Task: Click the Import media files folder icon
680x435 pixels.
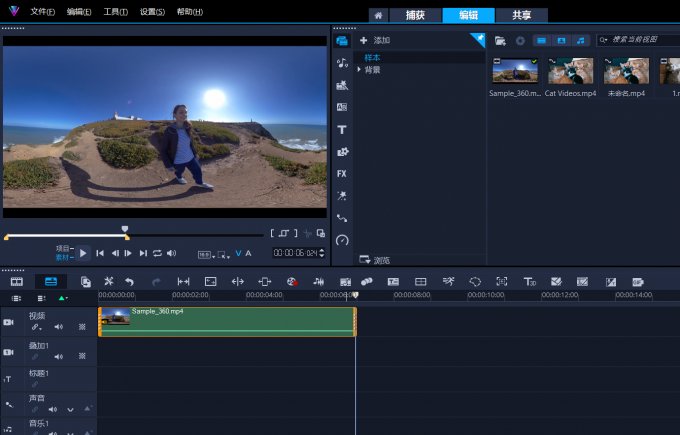Action: [x=500, y=41]
